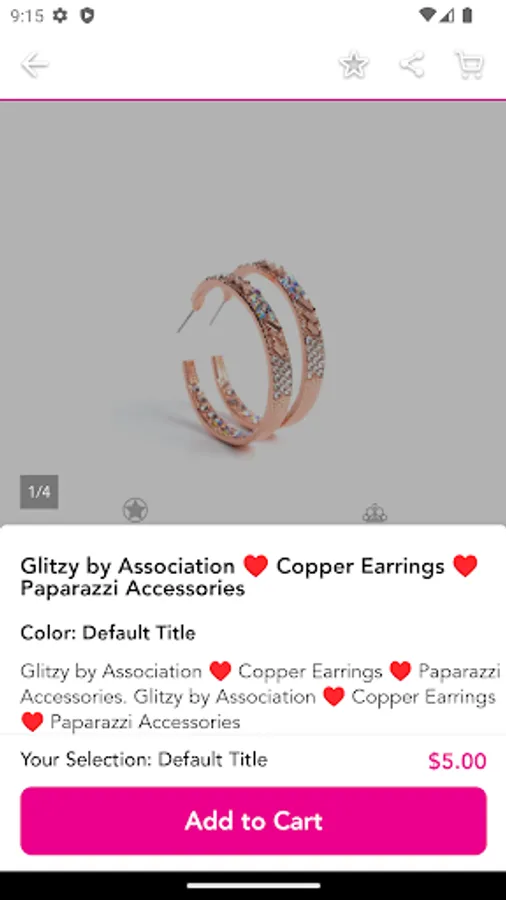Tap the 1/4 image counter badge

coord(39,492)
